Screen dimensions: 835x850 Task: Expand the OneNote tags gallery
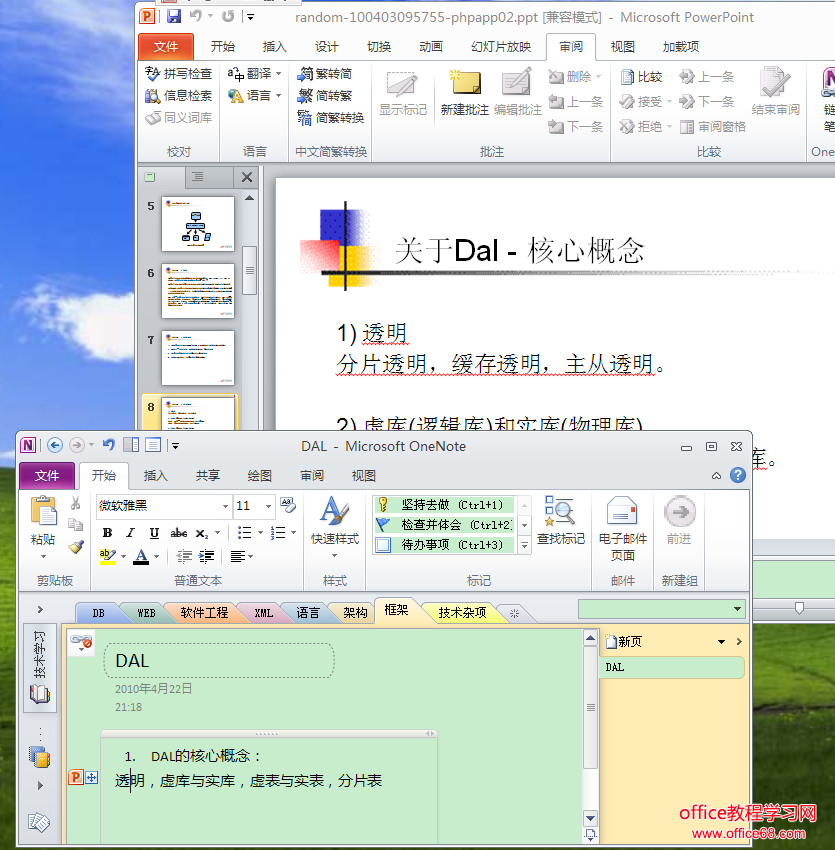tap(524, 545)
